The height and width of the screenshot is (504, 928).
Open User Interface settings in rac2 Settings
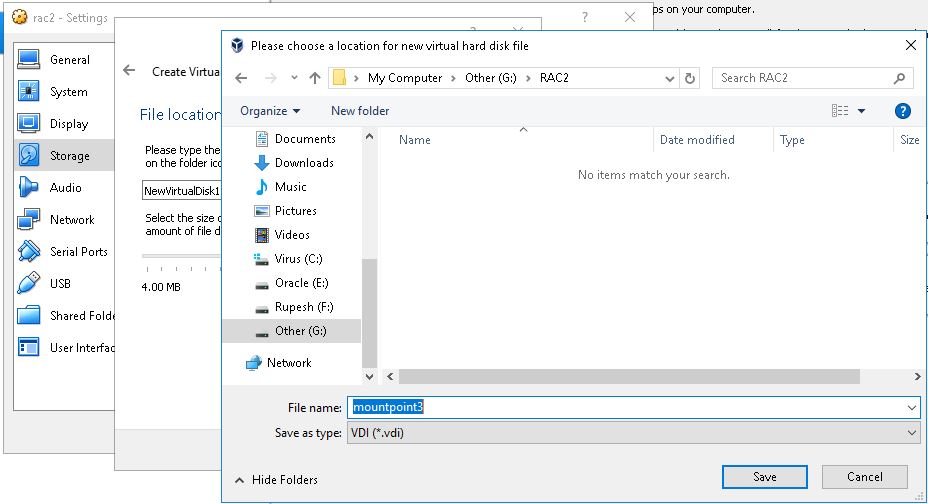[x=64, y=347]
